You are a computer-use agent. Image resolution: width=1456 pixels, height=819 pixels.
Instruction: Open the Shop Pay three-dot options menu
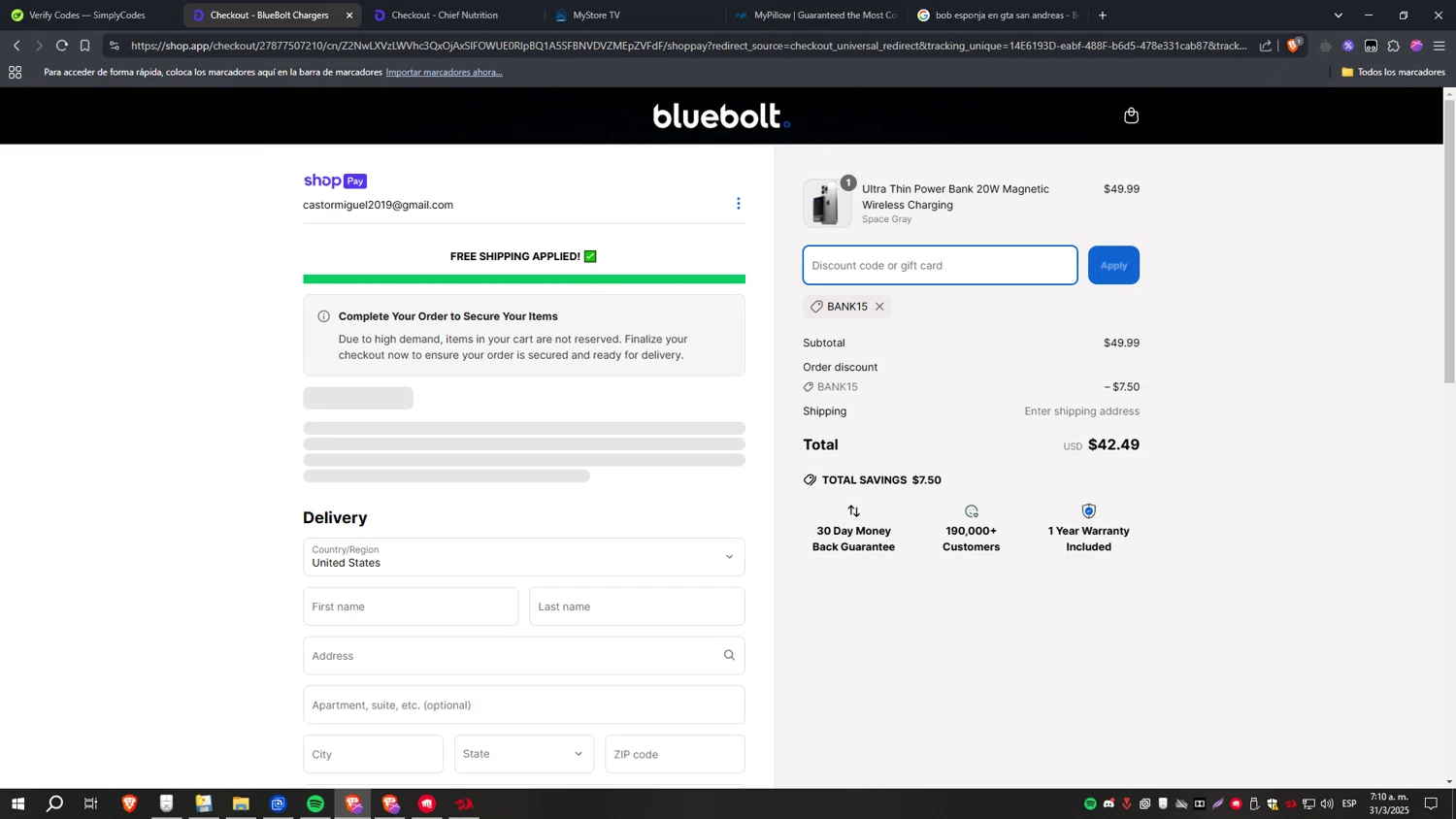738,204
